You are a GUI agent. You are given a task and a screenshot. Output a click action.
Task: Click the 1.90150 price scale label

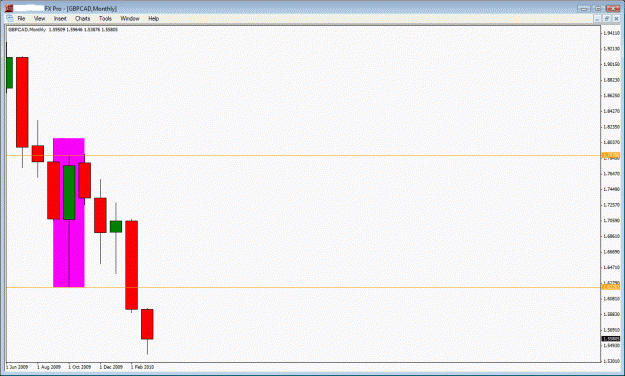pyautogui.click(x=611, y=64)
